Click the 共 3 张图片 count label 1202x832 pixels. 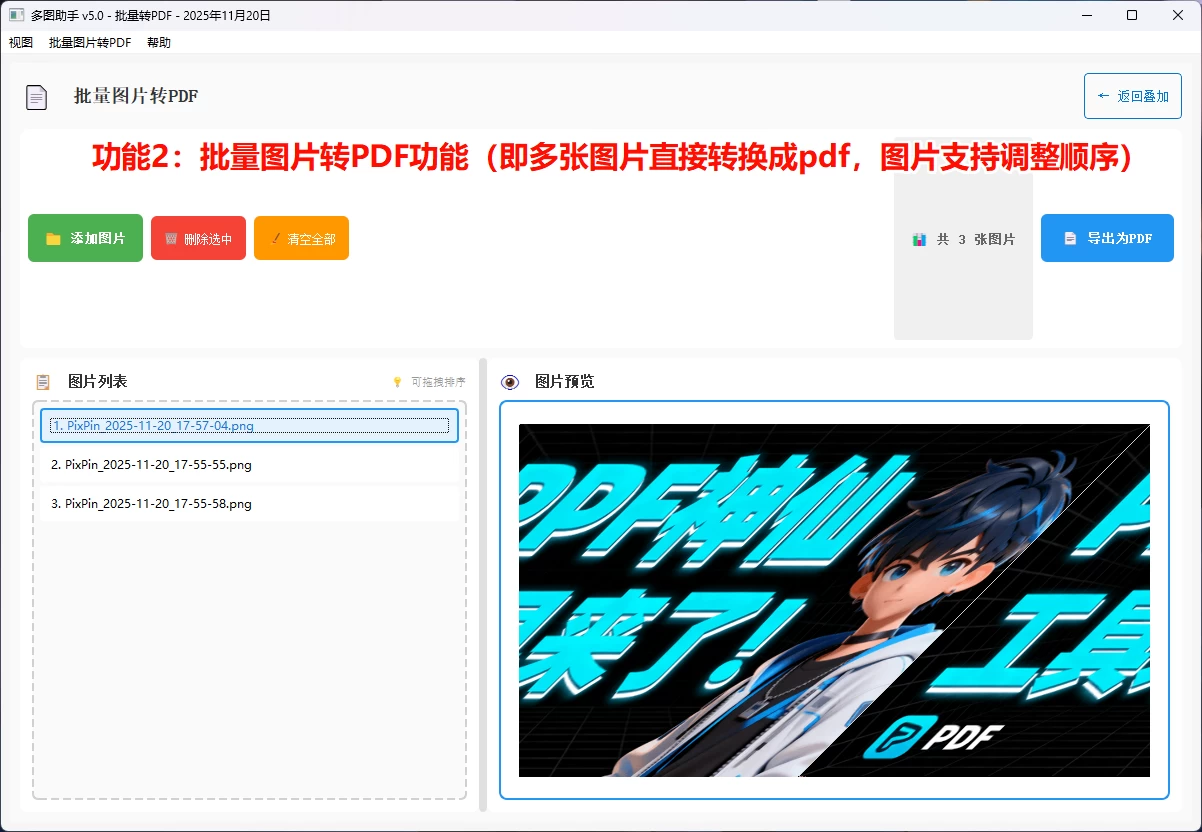click(x=976, y=239)
